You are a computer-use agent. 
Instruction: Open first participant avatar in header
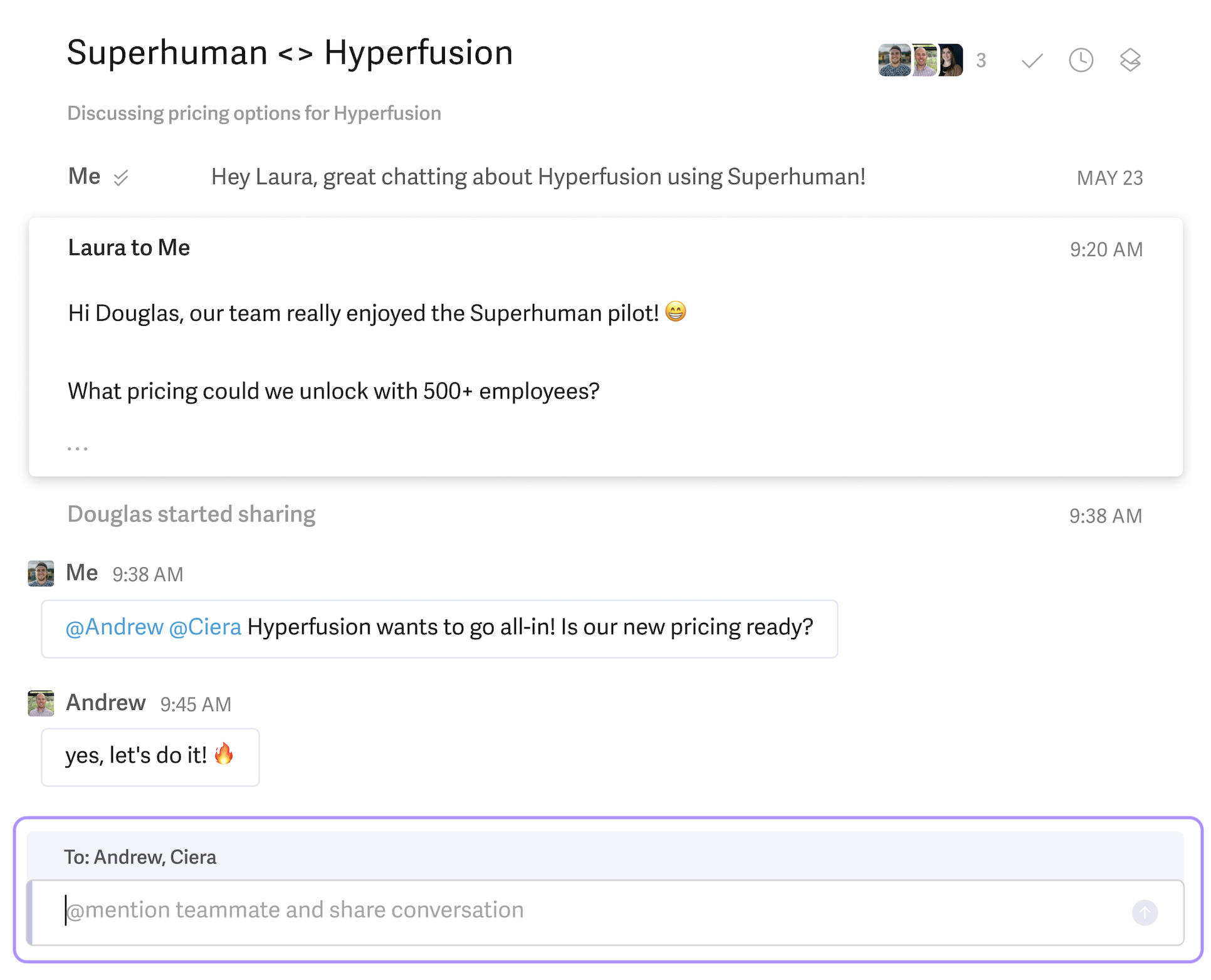[894, 60]
